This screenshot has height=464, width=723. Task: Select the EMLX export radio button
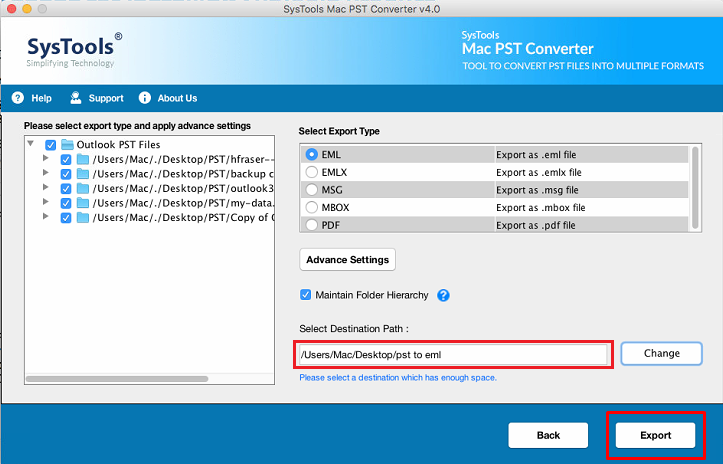[312, 172]
